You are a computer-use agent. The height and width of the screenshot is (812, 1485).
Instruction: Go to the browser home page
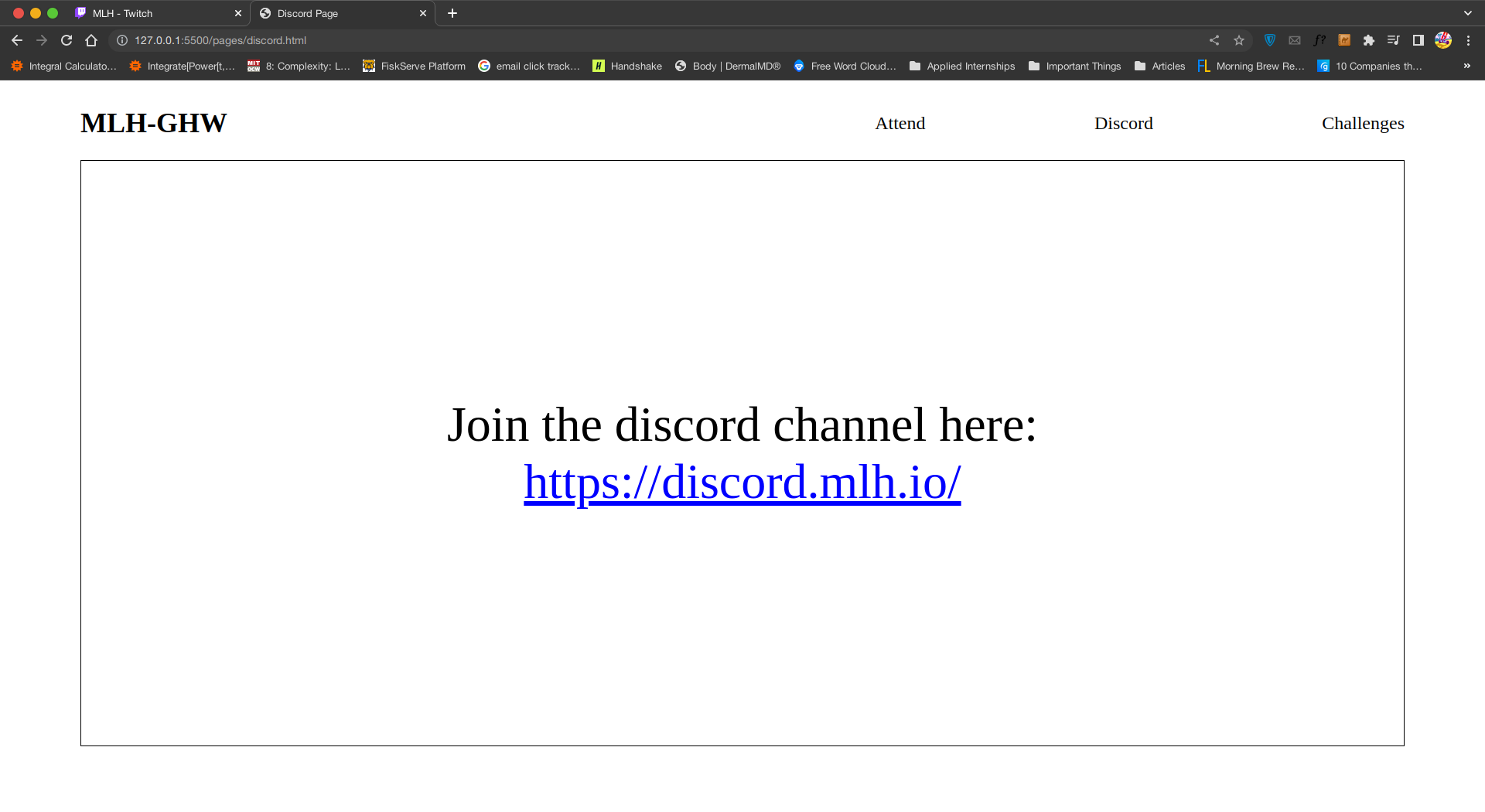coord(91,40)
